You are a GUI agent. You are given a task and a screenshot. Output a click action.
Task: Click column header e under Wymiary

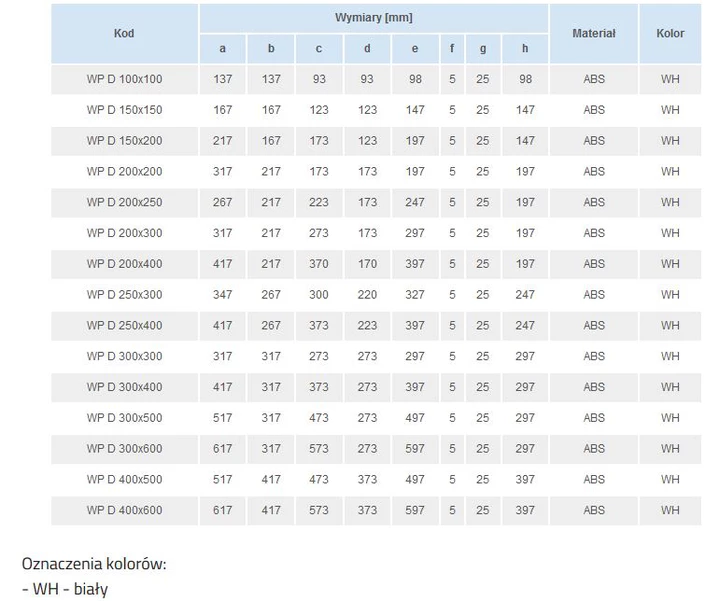[x=415, y=49]
